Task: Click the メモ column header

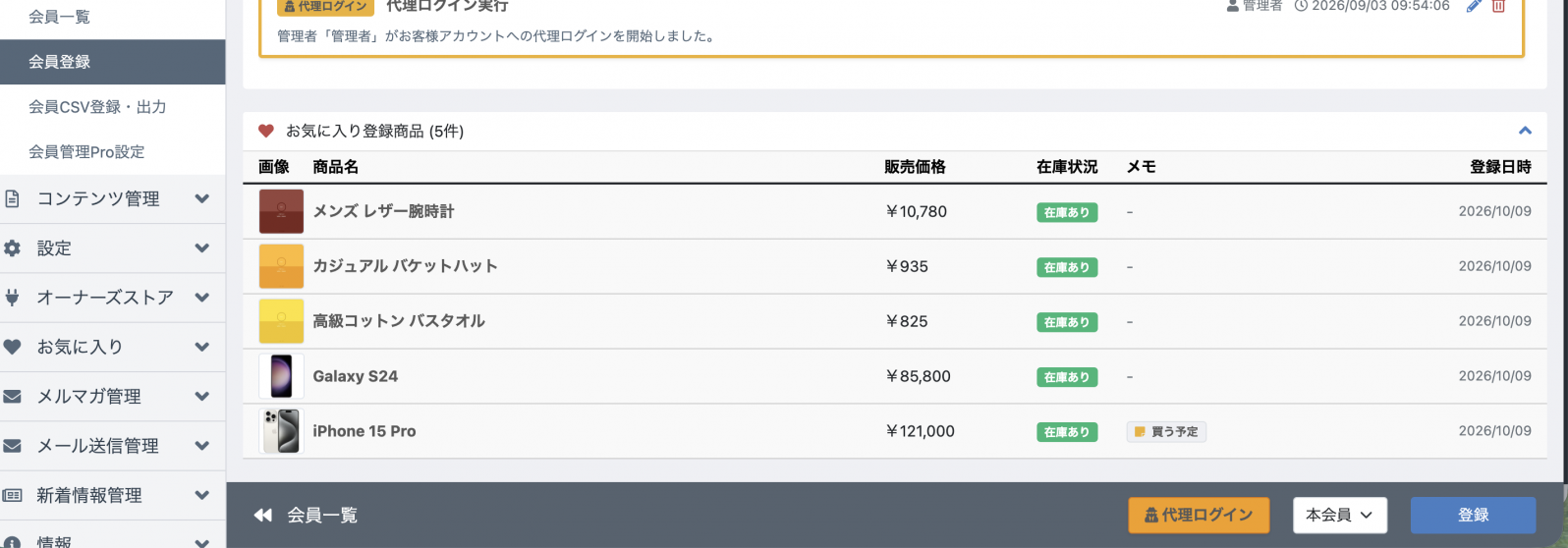Action: coord(1141,167)
